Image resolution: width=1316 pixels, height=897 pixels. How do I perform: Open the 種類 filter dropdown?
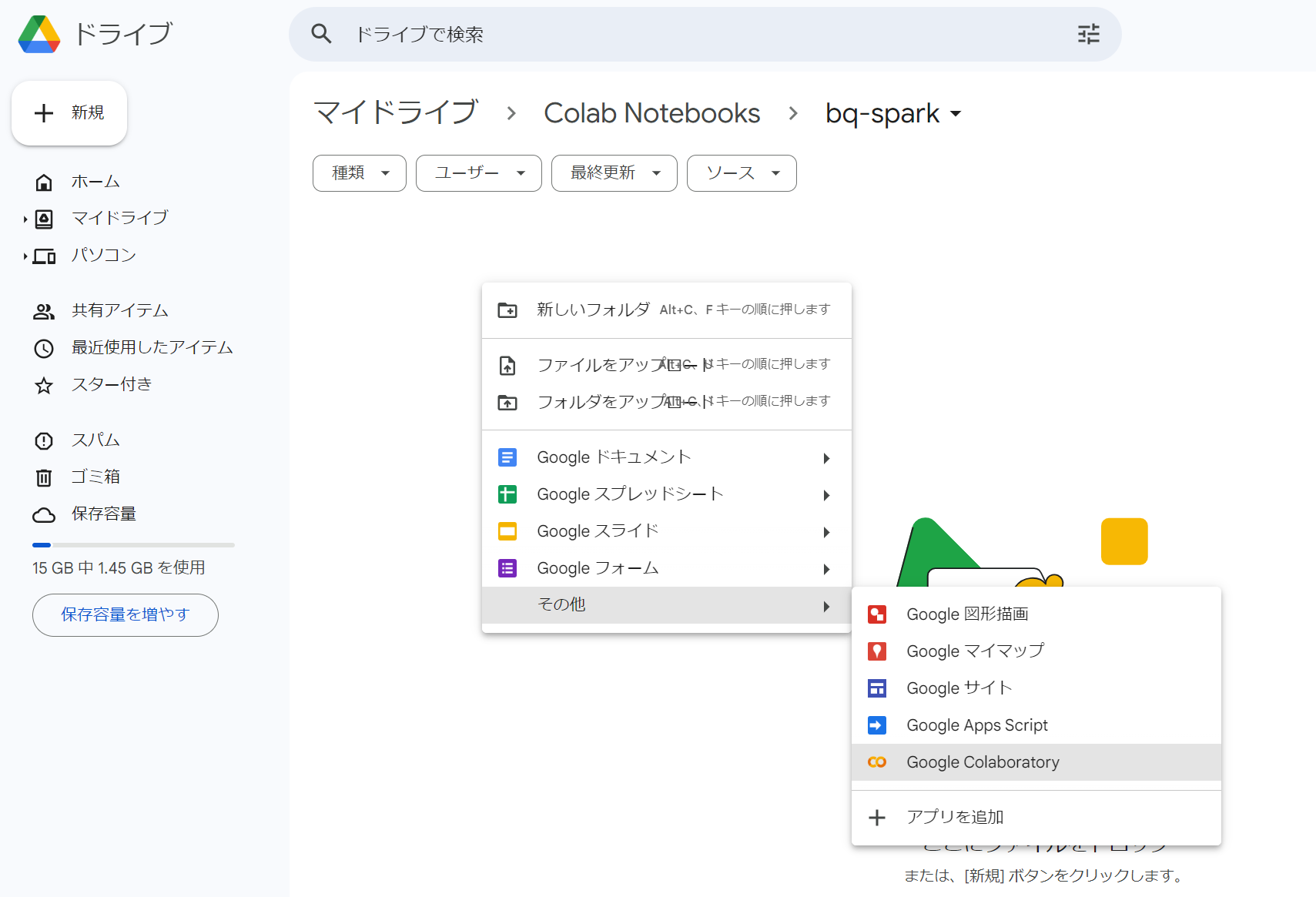click(x=360, y=173)
